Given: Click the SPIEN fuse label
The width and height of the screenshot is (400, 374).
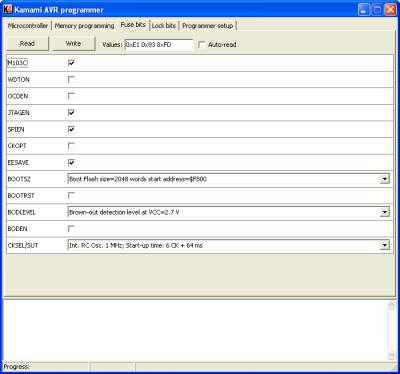Looking at the screenshot, I should coord(16,129).
